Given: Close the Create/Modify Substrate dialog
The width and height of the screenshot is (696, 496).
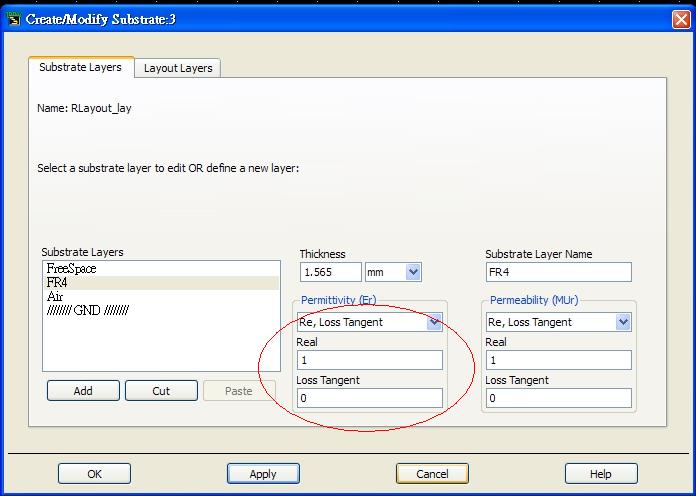Looking at the screenshot, I should click(681, 20).
